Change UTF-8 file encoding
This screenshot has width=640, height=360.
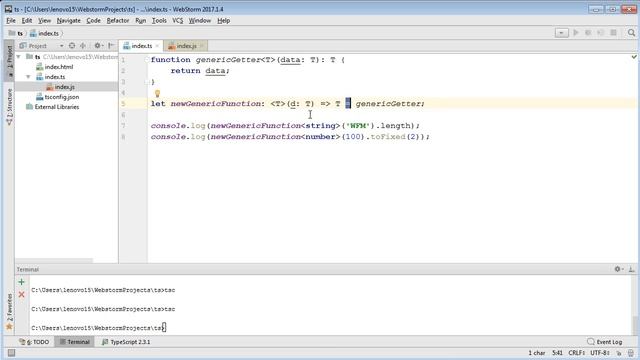click(x=600, y=353)
